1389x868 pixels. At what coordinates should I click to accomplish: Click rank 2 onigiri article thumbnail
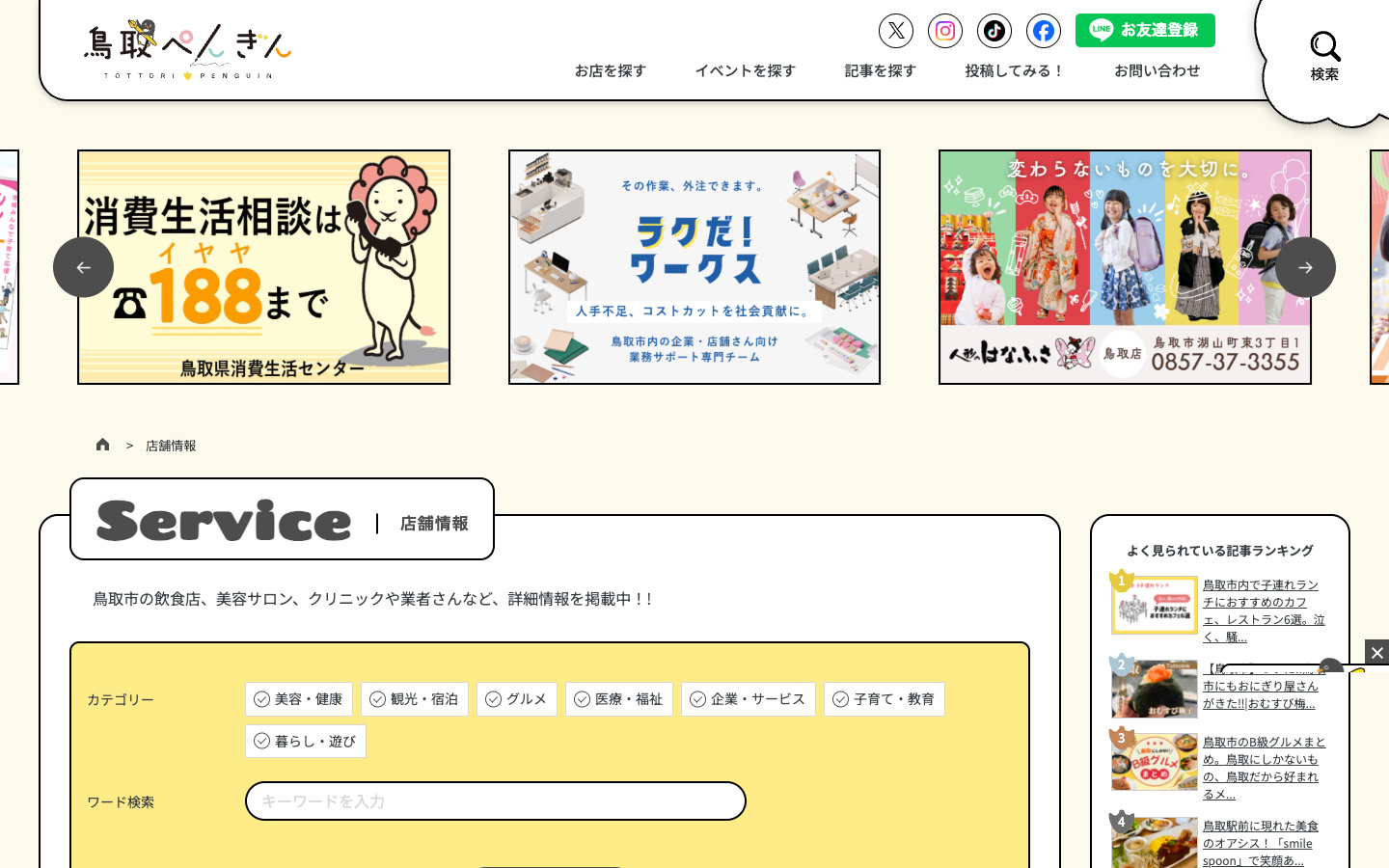click(x=1155, y=689)
